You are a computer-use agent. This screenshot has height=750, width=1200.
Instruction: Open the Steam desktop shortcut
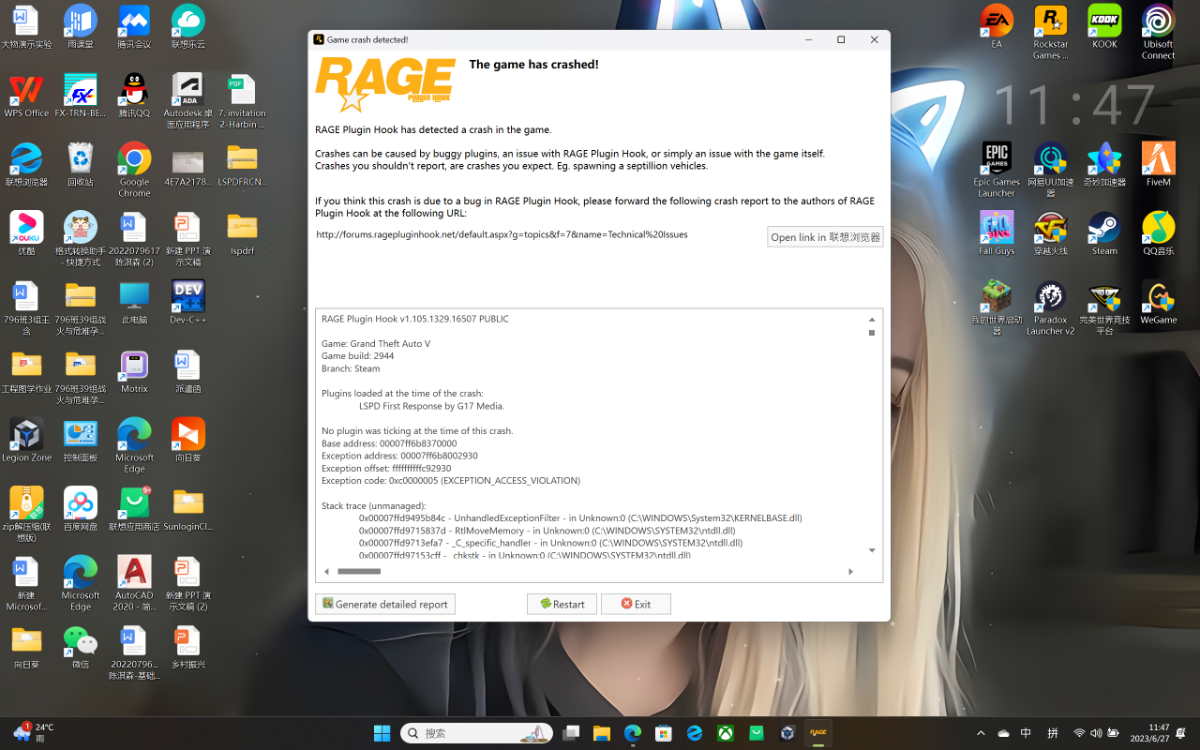coord(1104,233)
